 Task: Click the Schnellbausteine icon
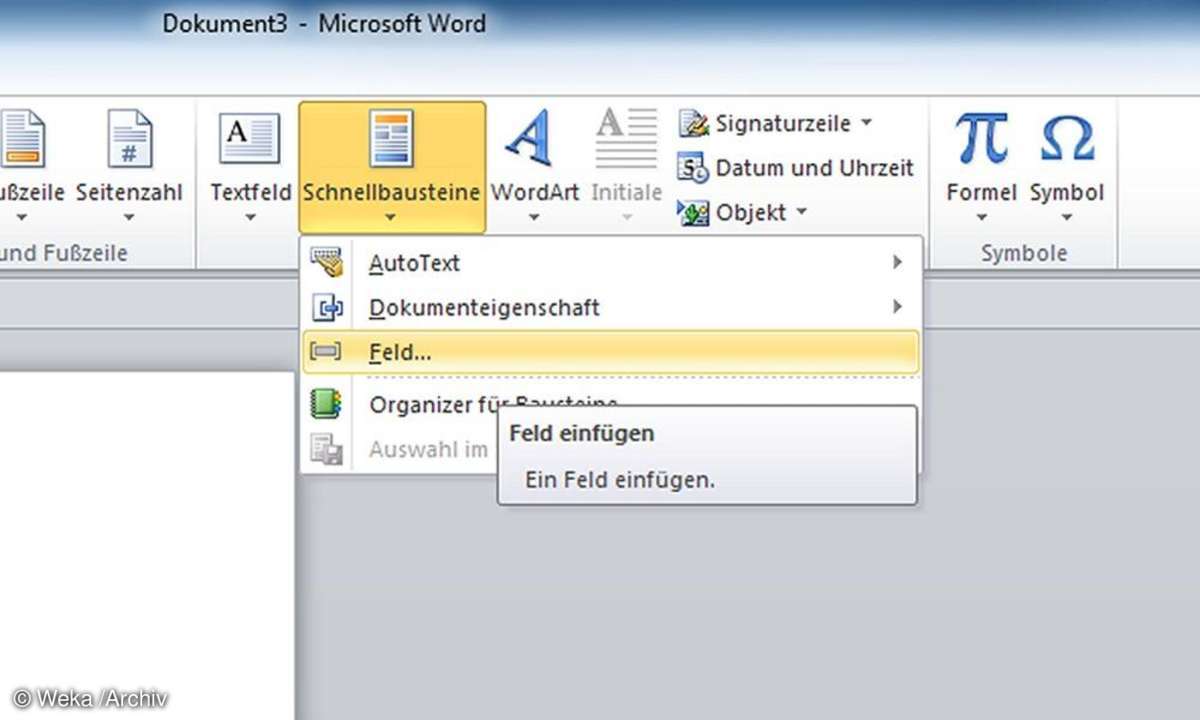point(391,139)
